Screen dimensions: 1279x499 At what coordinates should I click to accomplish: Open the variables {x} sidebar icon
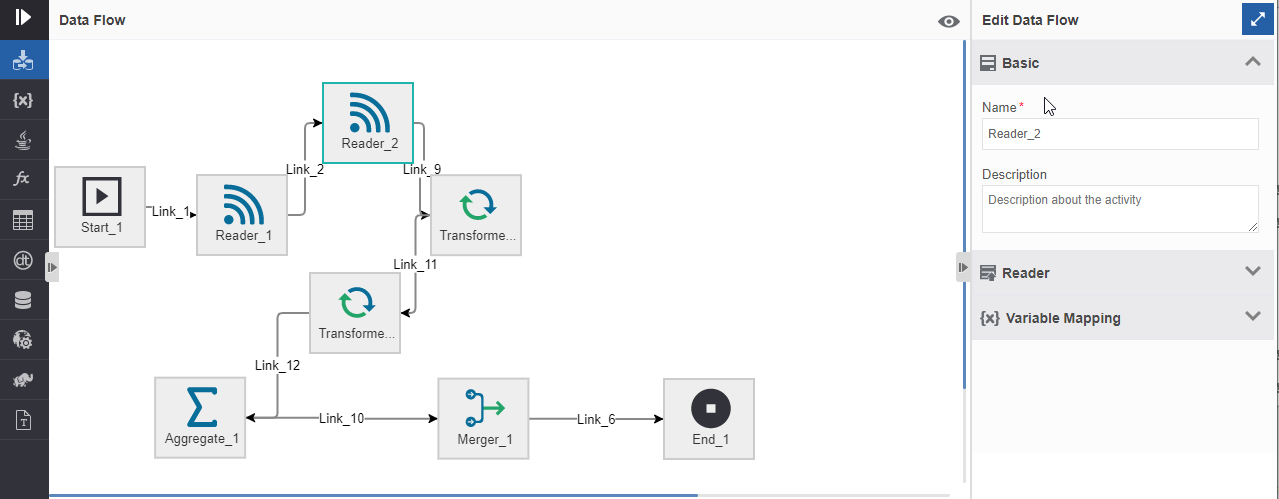(x=23, y=101)
